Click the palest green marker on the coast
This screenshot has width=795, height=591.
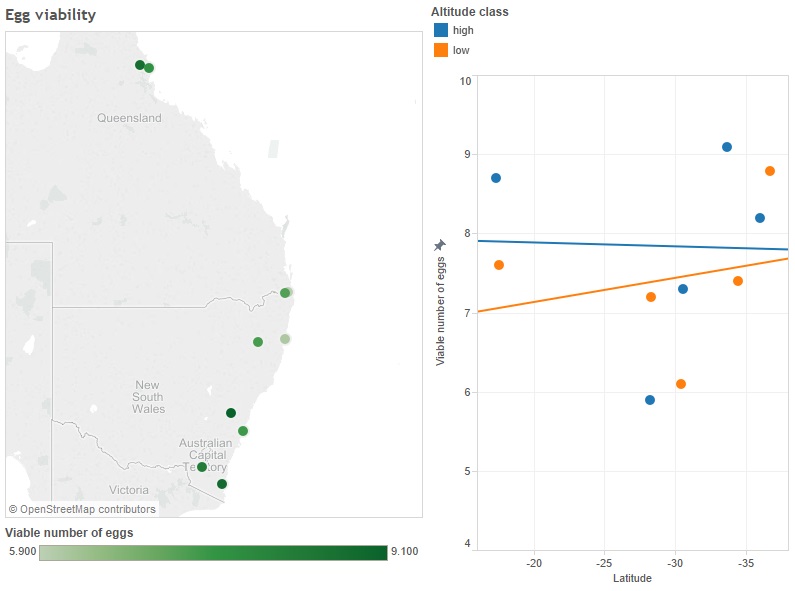click(285, 339)
